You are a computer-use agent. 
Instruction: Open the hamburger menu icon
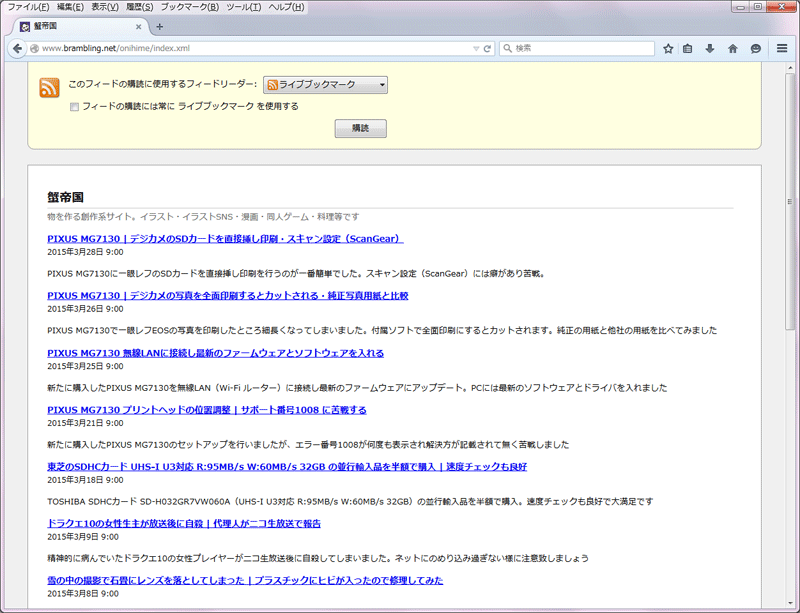pyautogui.click(x=782, y=48)
